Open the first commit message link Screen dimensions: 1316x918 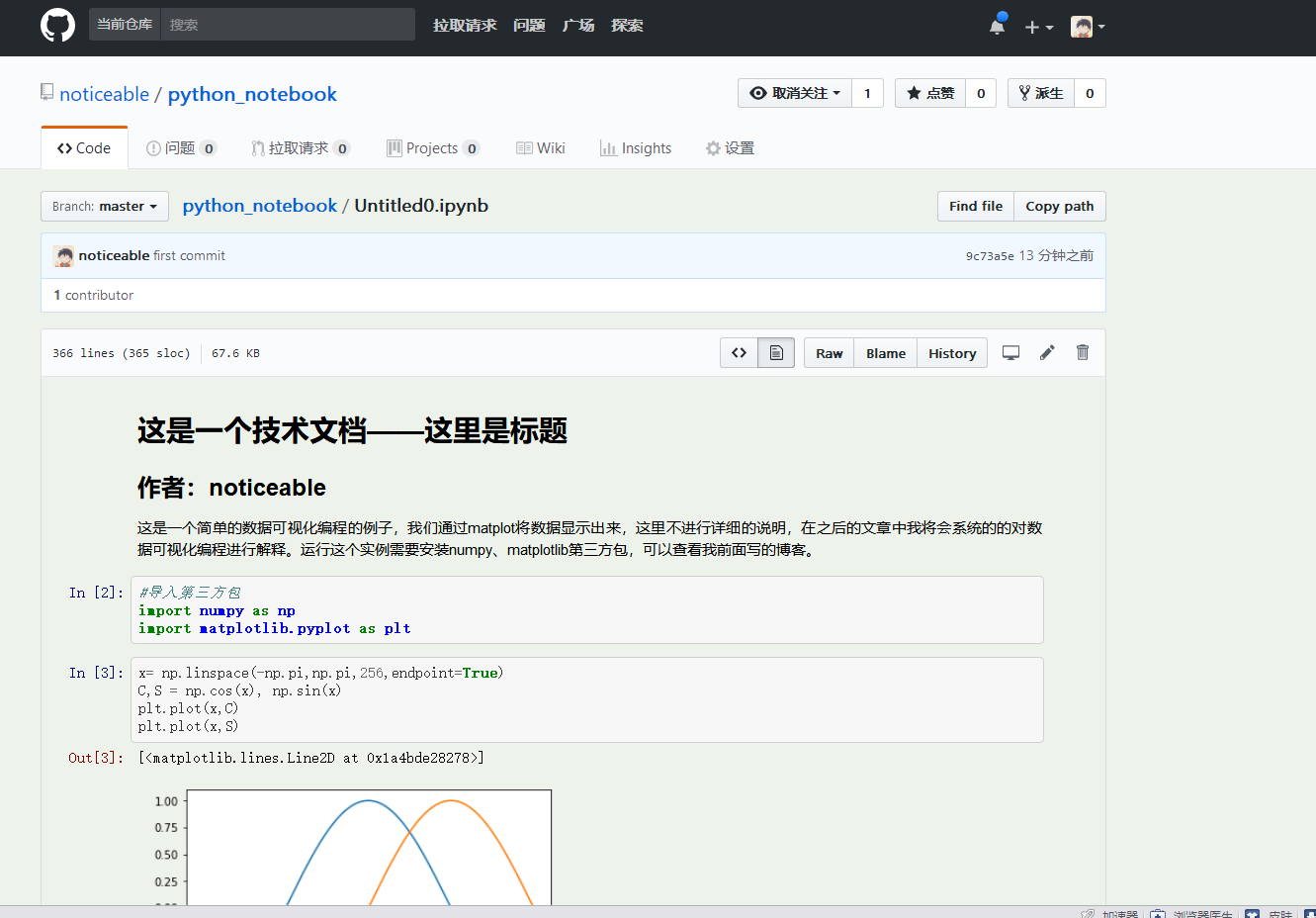coord(189,255)
